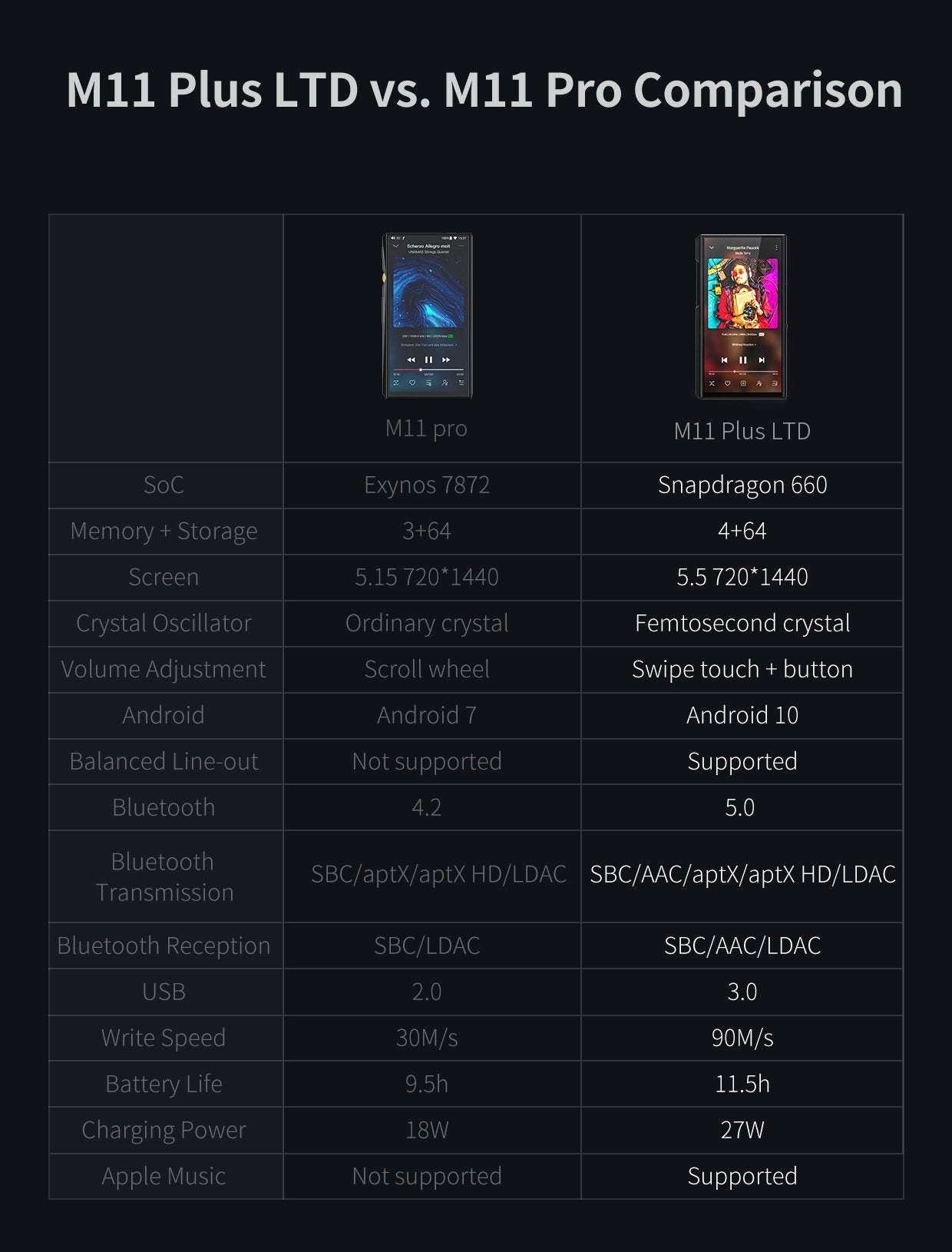The width and height of the screenshot is (952, 1252).
Task: Open the playlist queue on M11 Plus LTD
Action: [775, 383]
